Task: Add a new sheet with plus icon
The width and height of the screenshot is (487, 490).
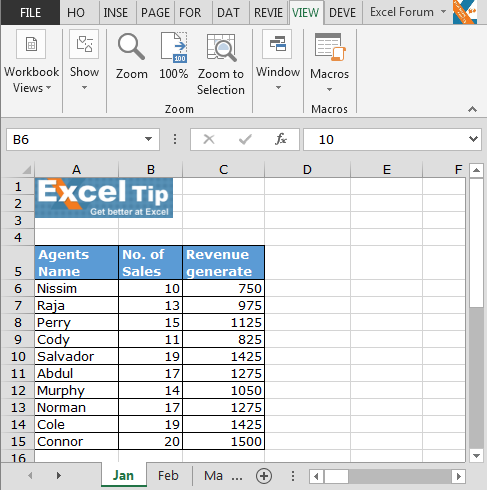Action: [264, 476]
